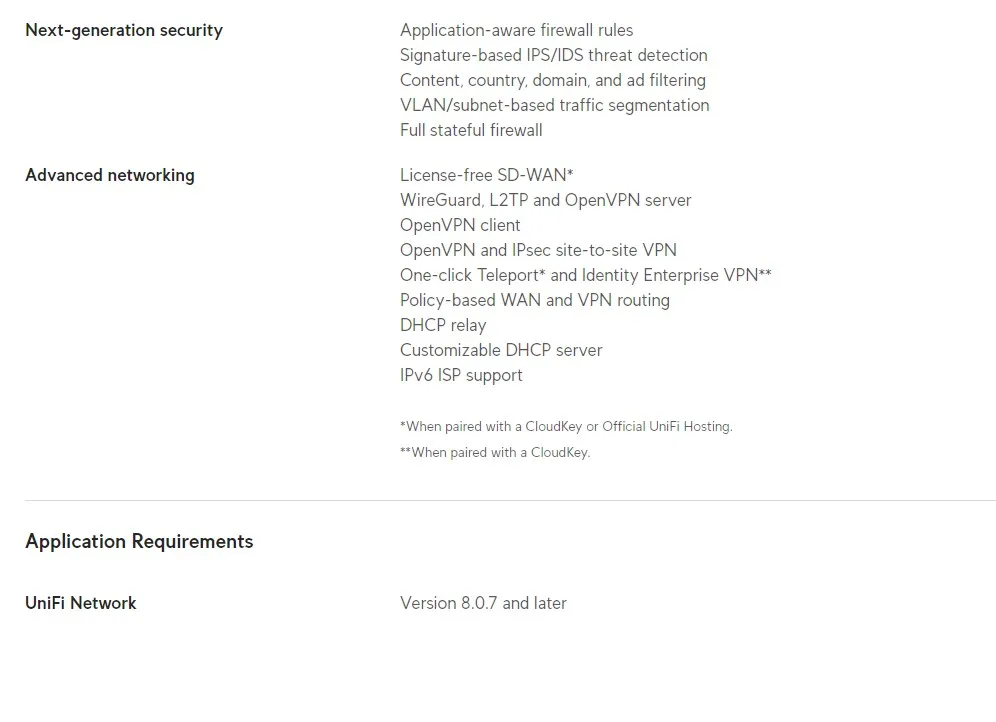This screenshot has height=722, width=996.
Task: Click "VLAN/subnet-based traffic segmentation" text
Action: [x=554, y=105]
